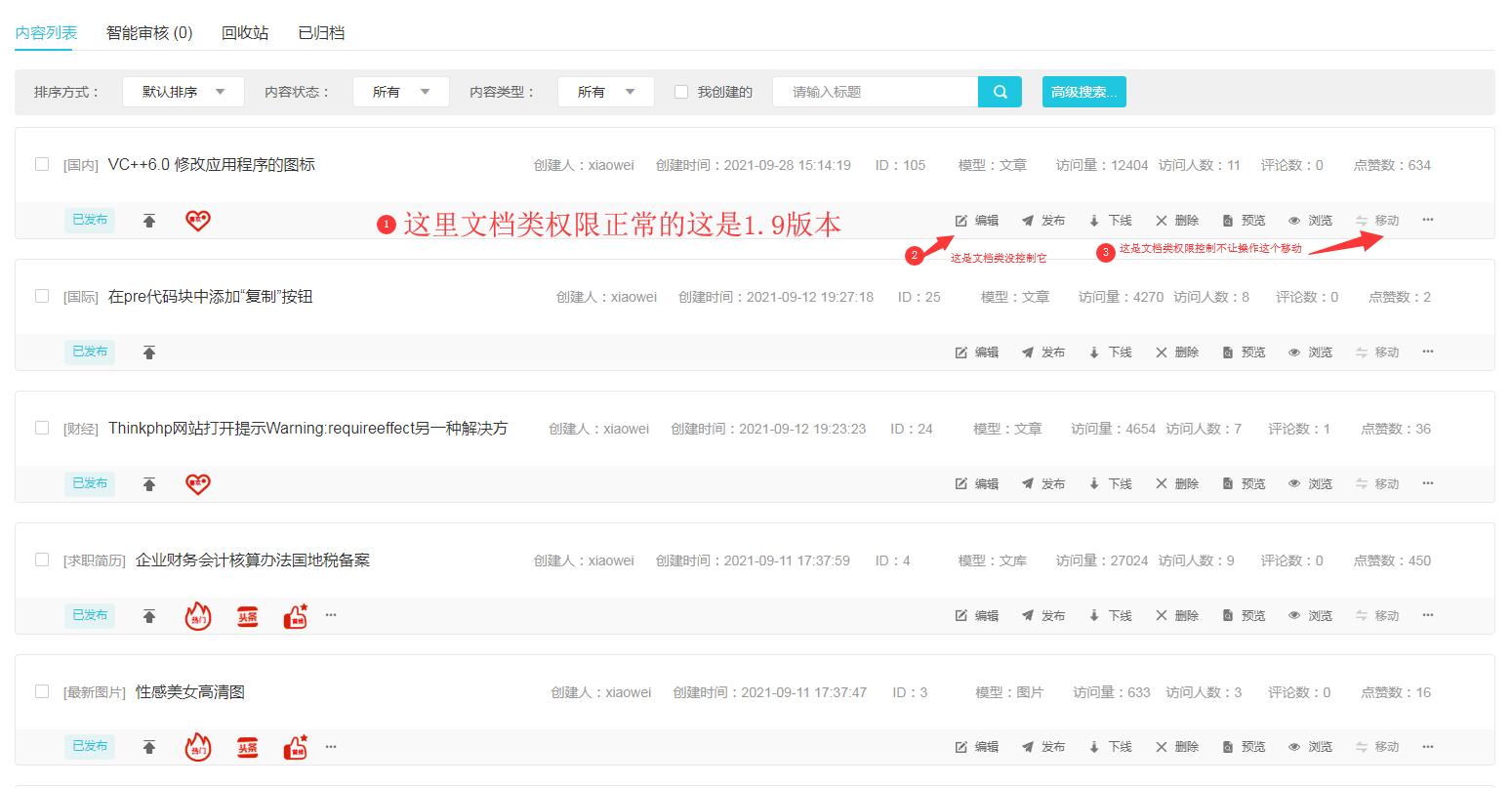The height and width of the screenshot is (788, 1512).
Task: Click the magnifier search button
Action: click(1000, 92)
